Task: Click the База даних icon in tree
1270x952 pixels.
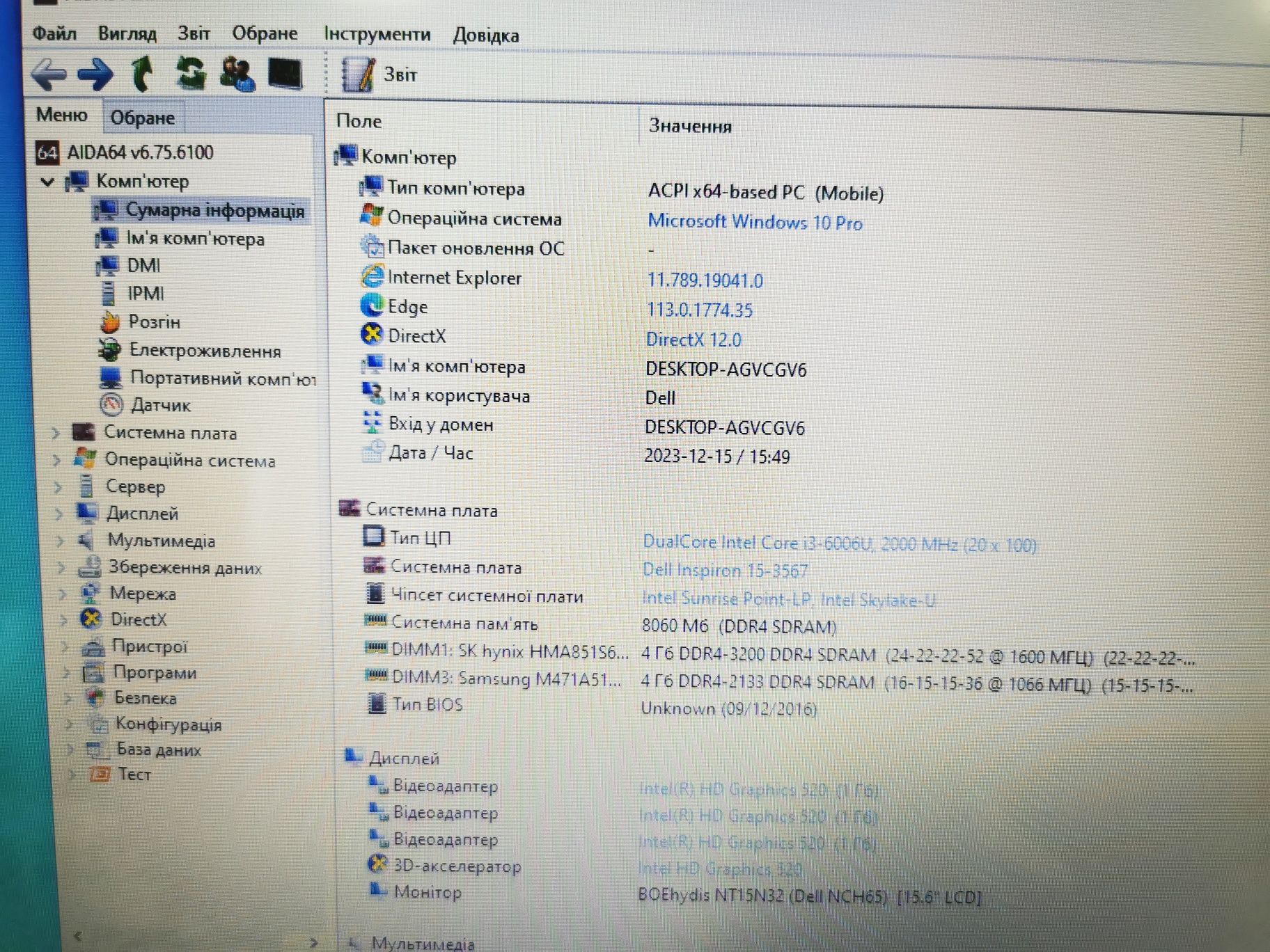Action: (x=97, y=749)
